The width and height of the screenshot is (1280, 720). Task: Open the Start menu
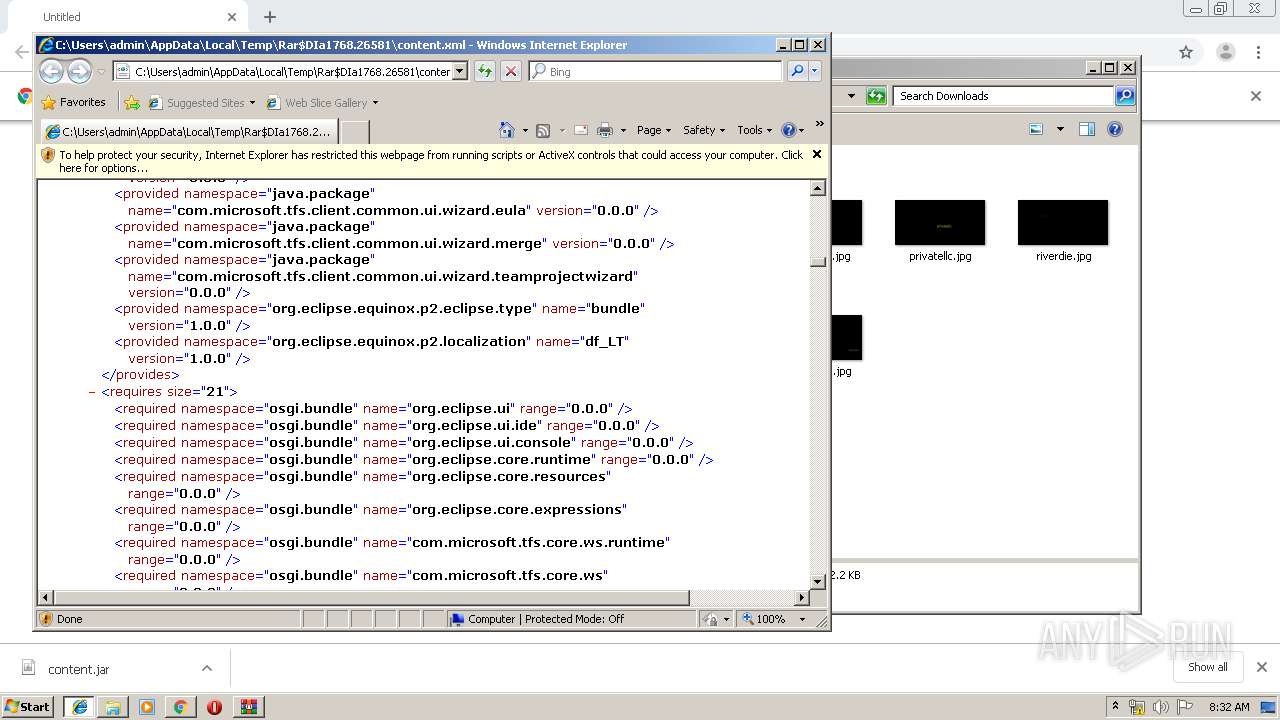click(27, 707)
